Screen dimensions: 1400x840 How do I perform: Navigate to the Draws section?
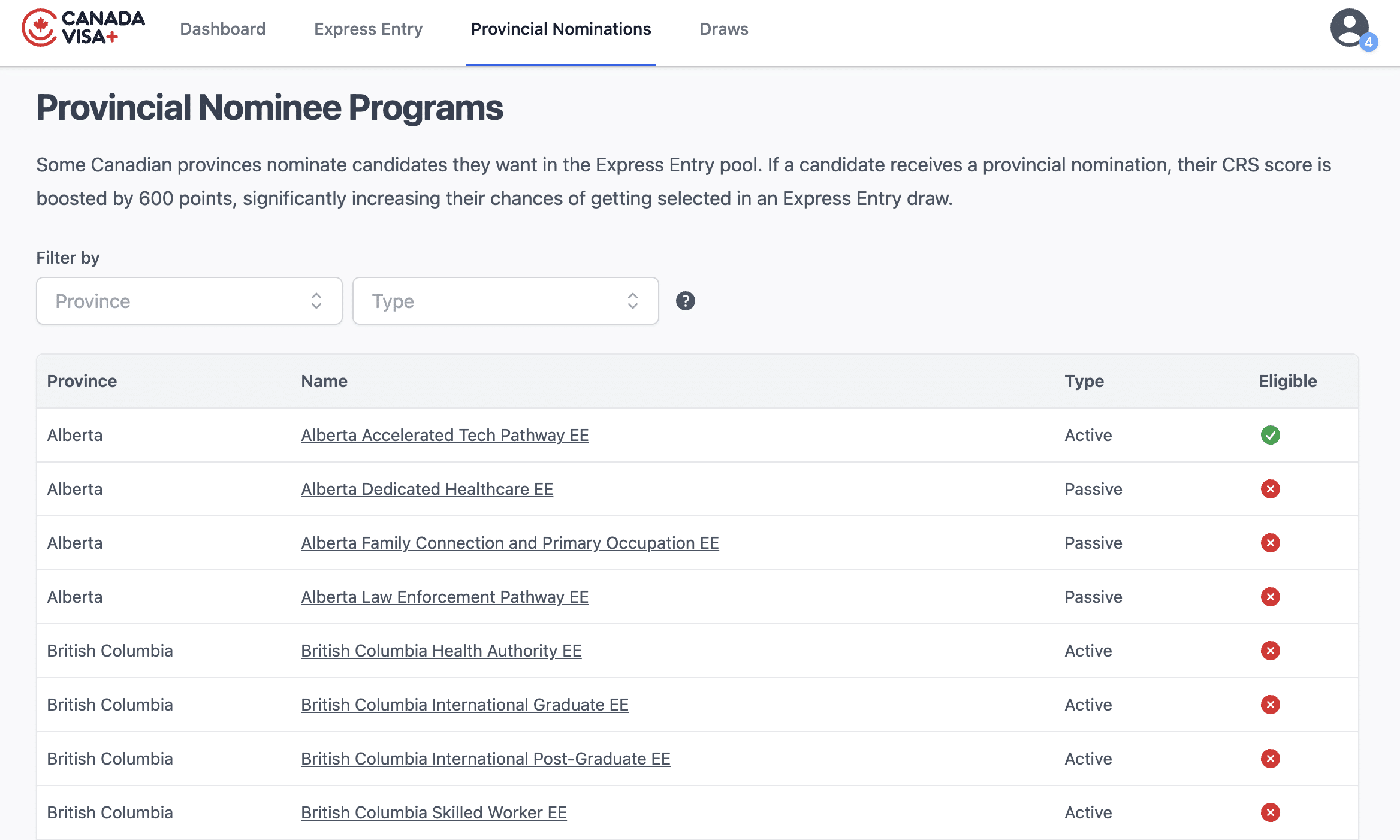coord(723,29)
